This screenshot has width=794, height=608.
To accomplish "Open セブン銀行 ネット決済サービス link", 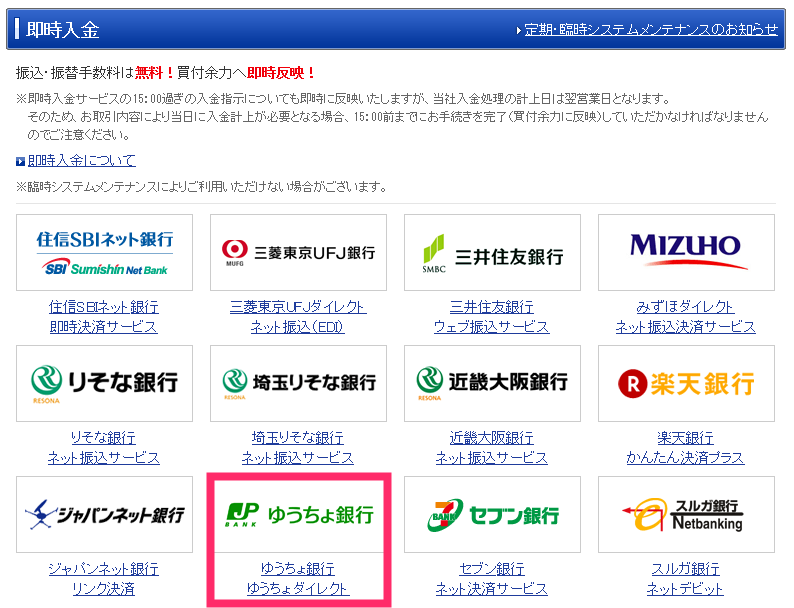I will tap(492, 579).
